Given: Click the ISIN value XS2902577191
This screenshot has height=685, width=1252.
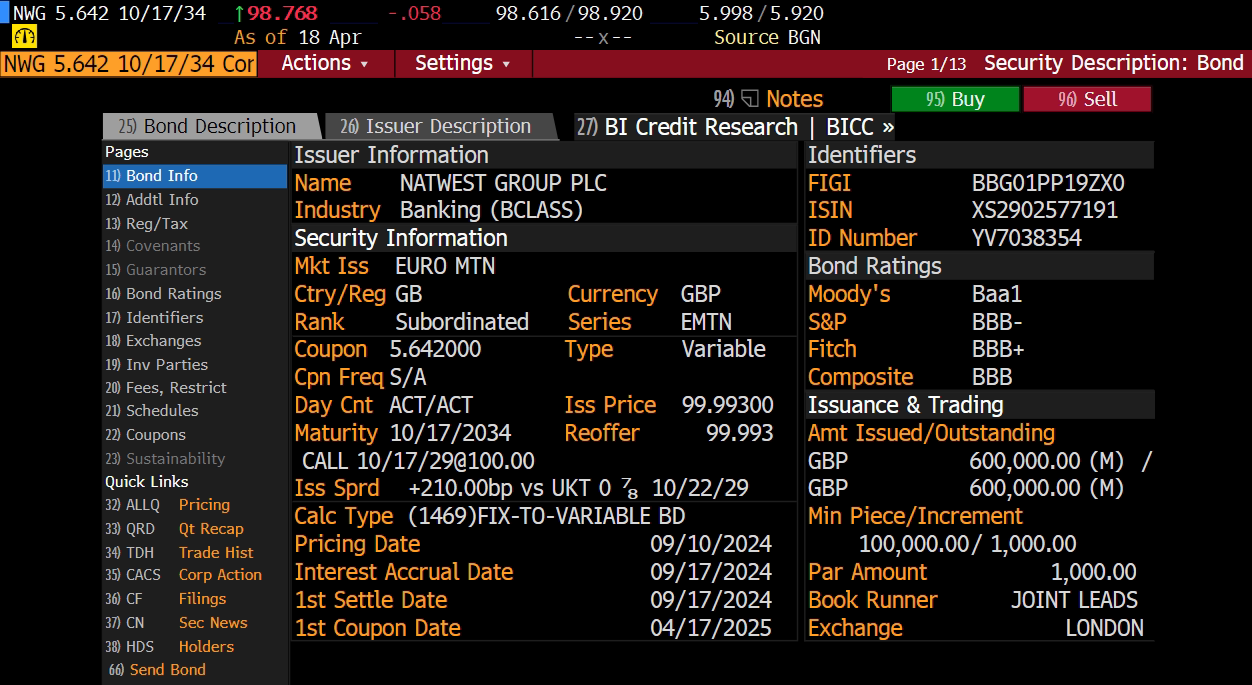Looking at the screenshot, I should click(1045, 211).
